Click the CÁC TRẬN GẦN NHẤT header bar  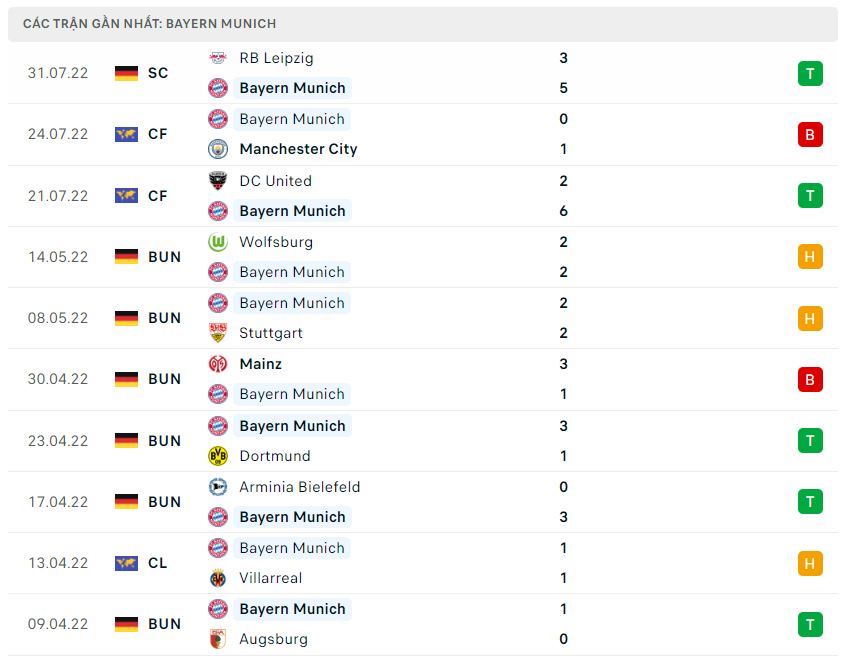point(424,22)
